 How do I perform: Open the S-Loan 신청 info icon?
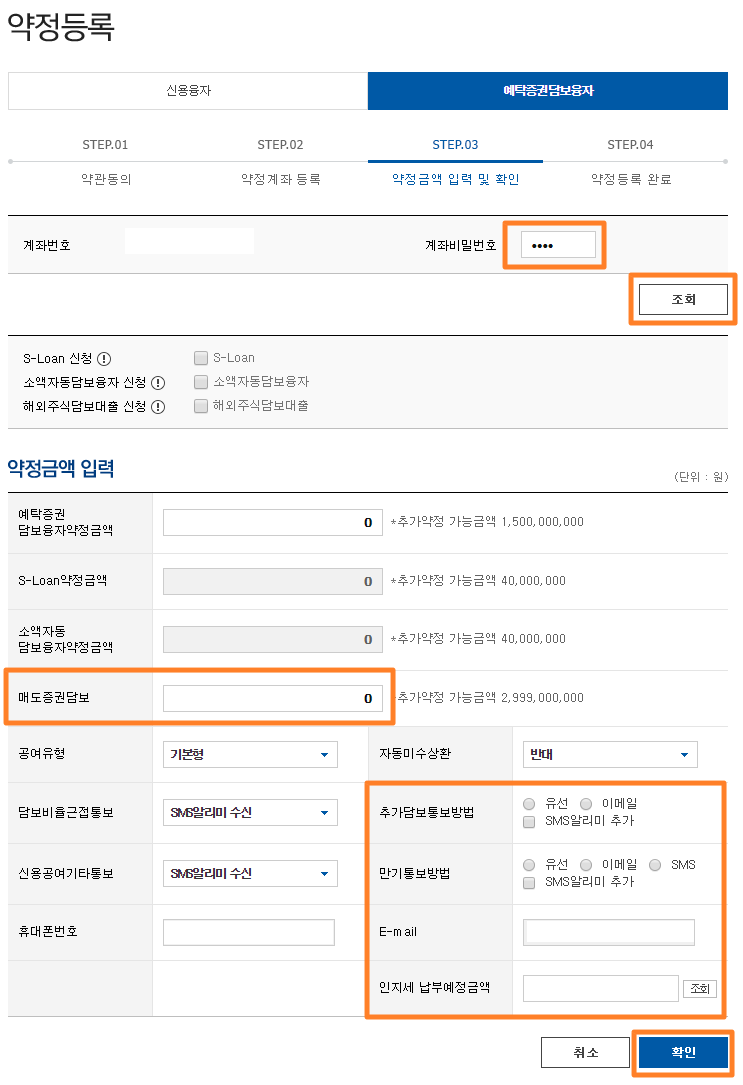pyautogui.click(x=104, y=358)
